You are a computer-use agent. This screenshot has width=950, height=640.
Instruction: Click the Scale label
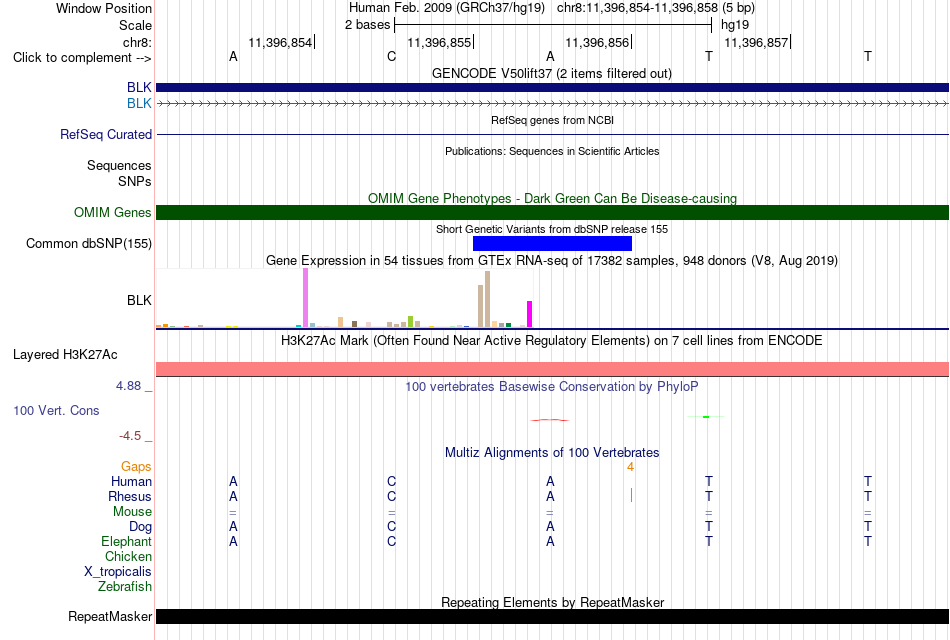(x=135, y=25)
